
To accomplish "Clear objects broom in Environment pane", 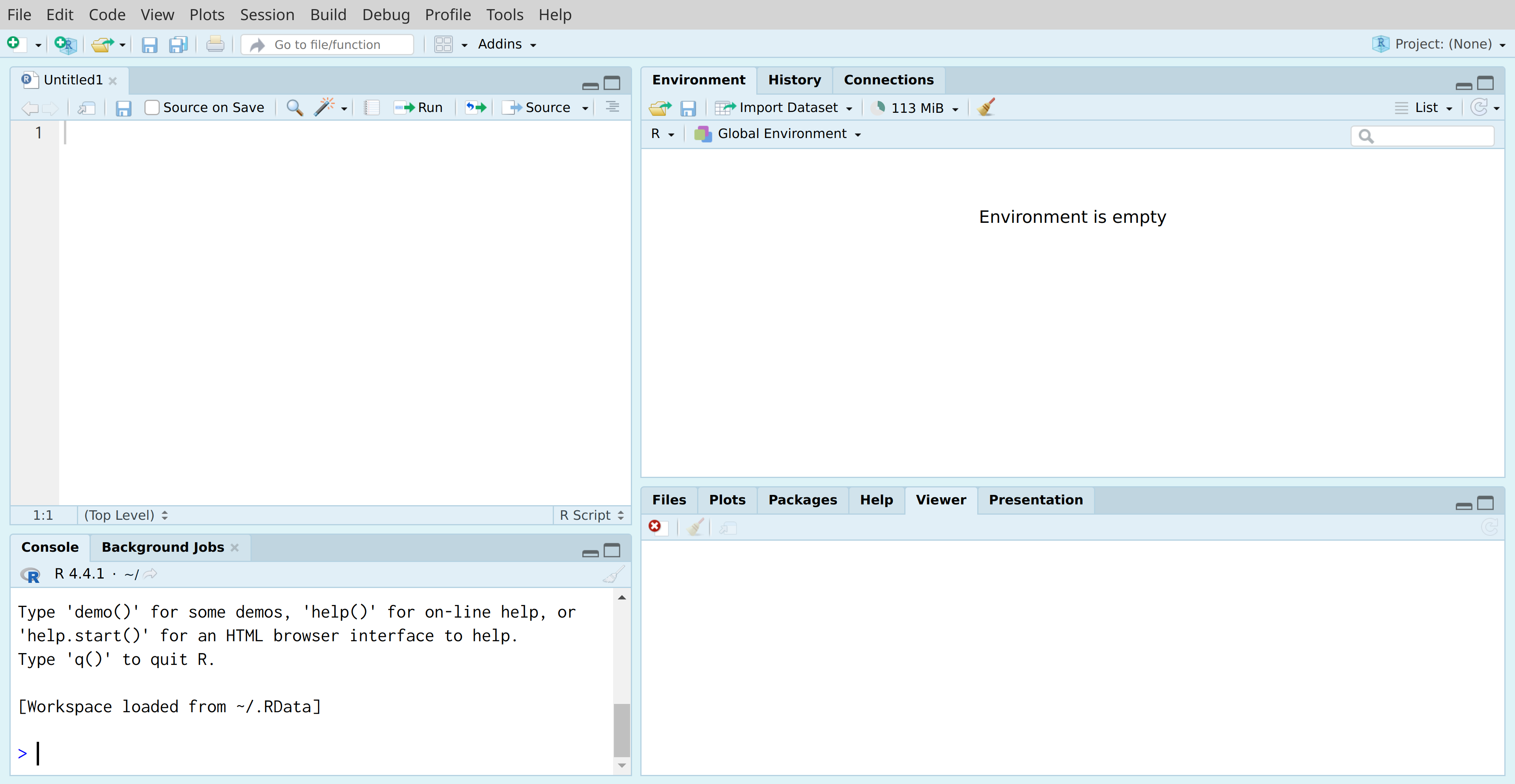I will click(x=986, y=108).
